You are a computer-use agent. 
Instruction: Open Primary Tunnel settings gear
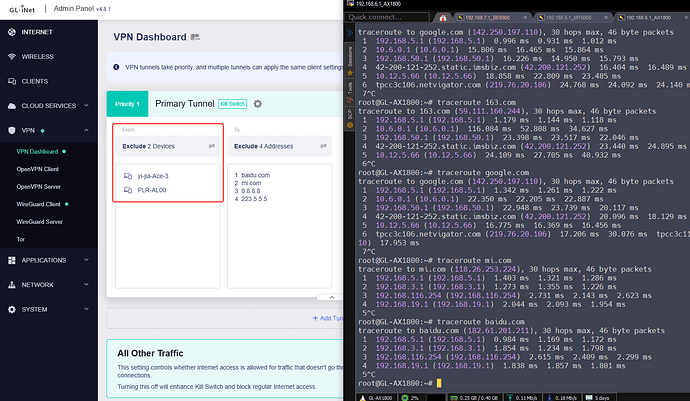[x=258, y=104]
